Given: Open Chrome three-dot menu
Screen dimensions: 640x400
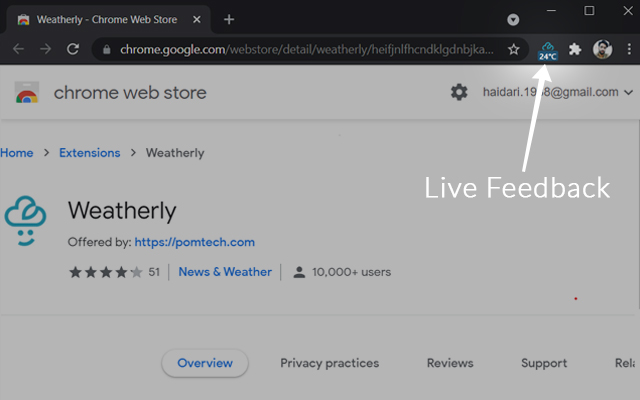Looking at the screenshot, I should (628, 49).
